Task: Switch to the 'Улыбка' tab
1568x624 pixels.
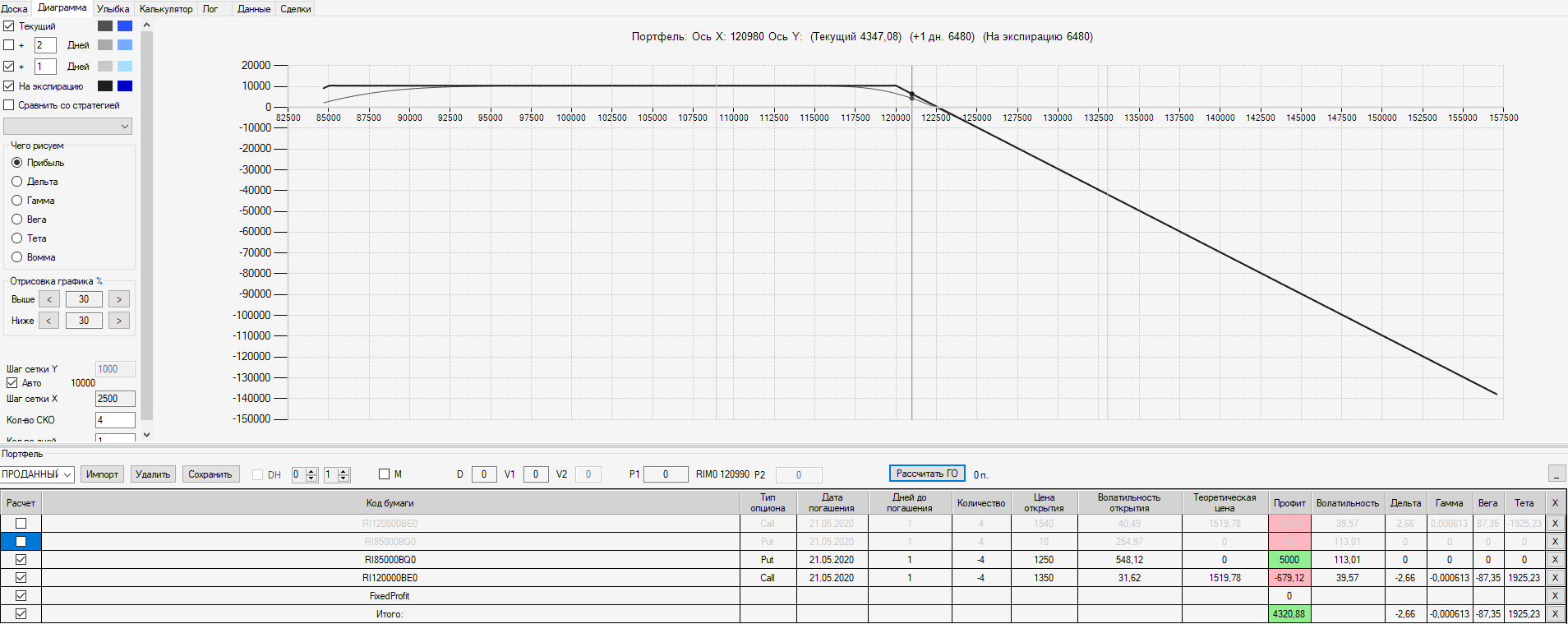Action: click(x=113, y=9)
